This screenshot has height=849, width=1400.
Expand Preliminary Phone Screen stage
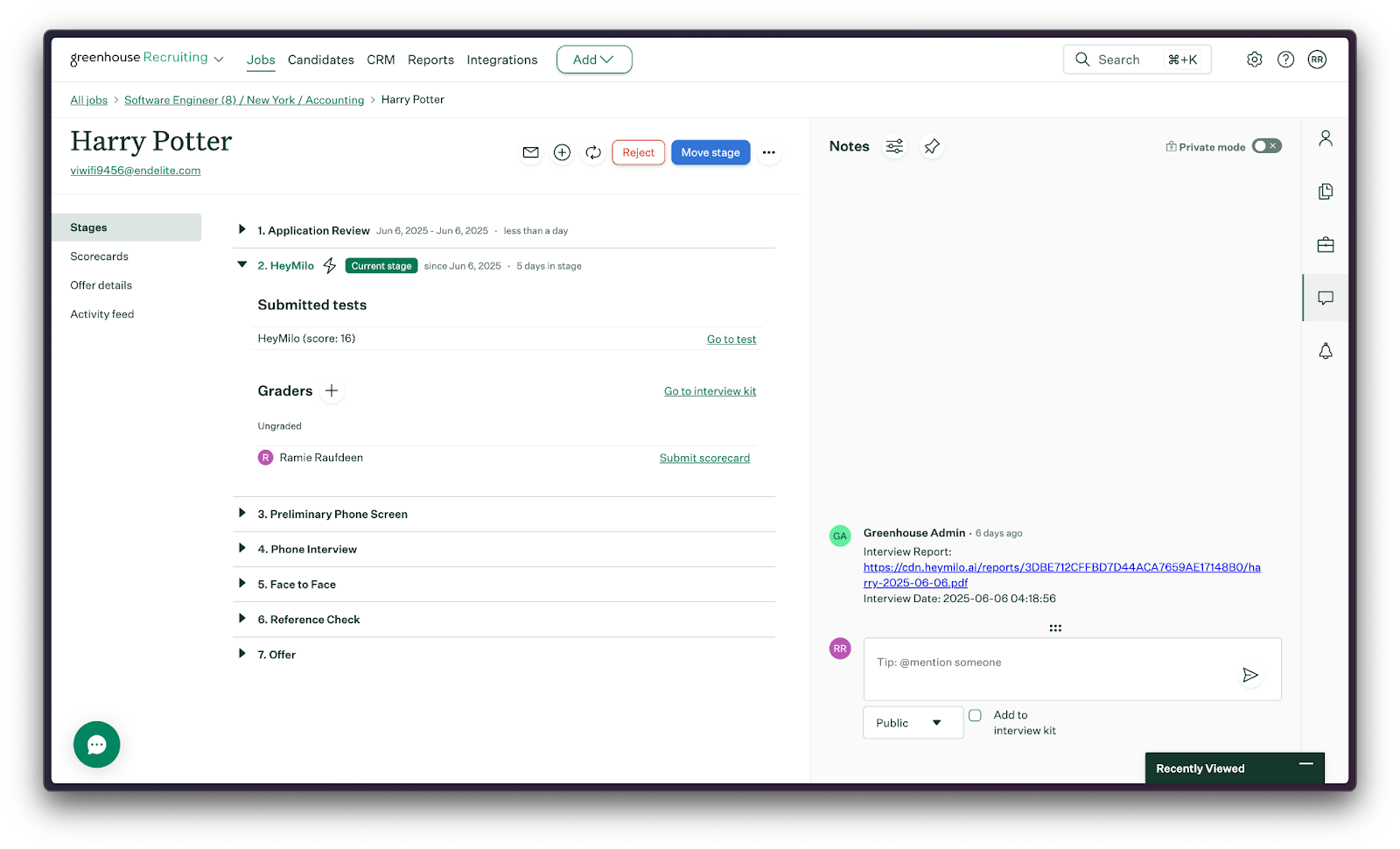[x=242, y=513]
